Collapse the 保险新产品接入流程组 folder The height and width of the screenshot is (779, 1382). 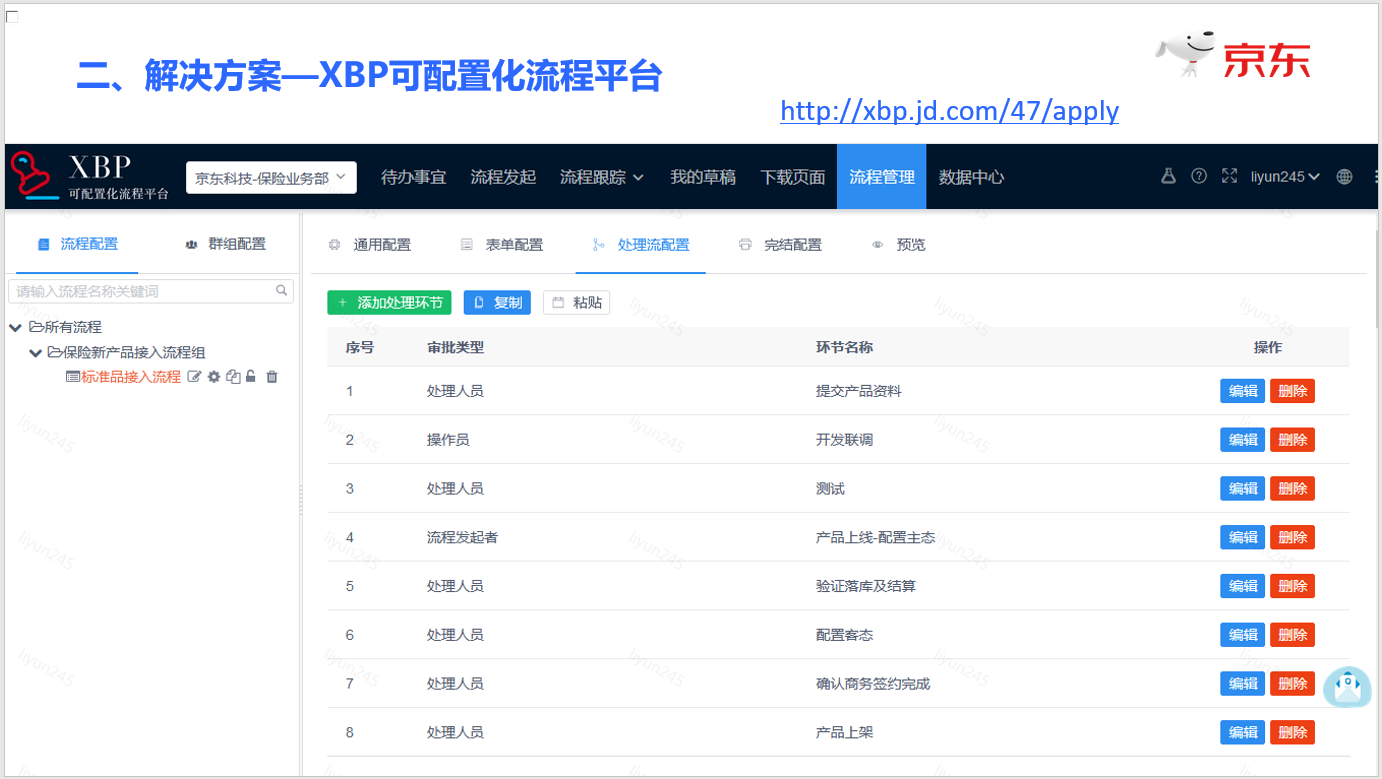click(36, 352)
